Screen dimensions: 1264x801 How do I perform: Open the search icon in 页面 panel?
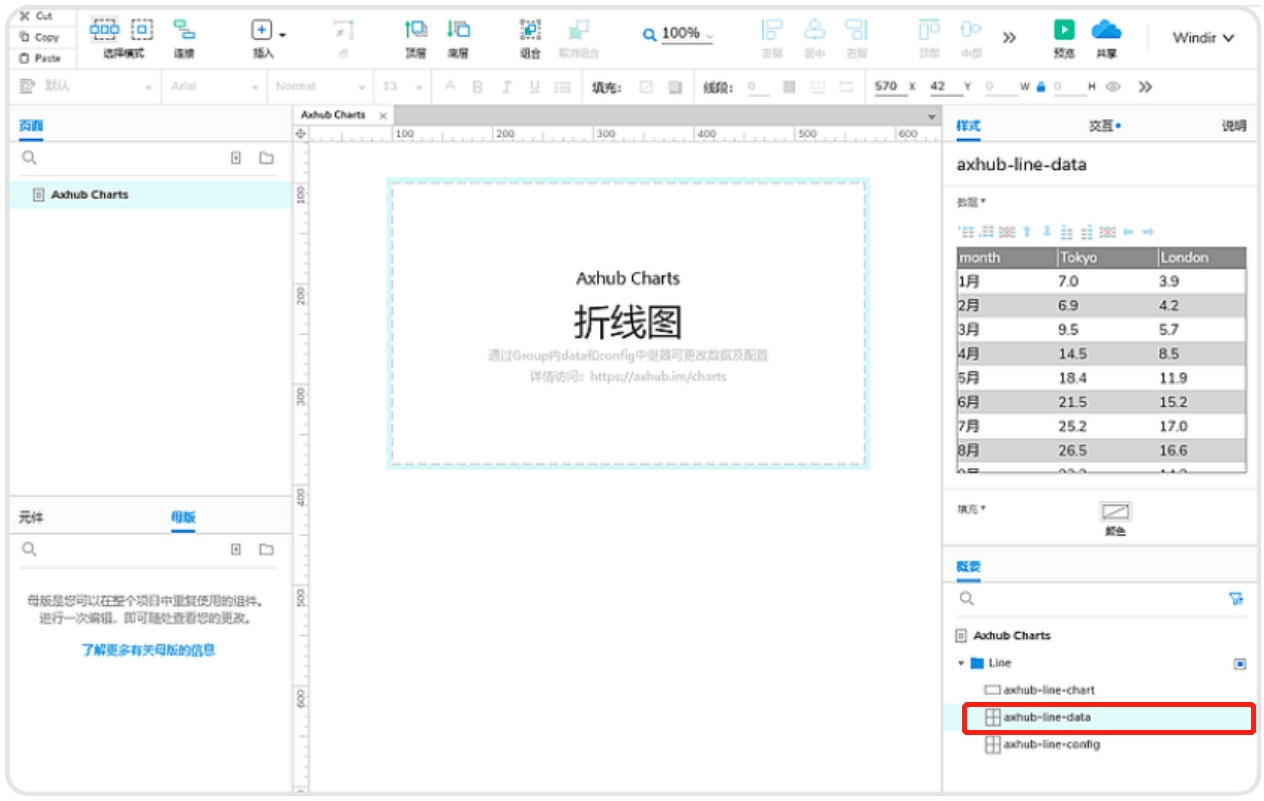(29, 157)
